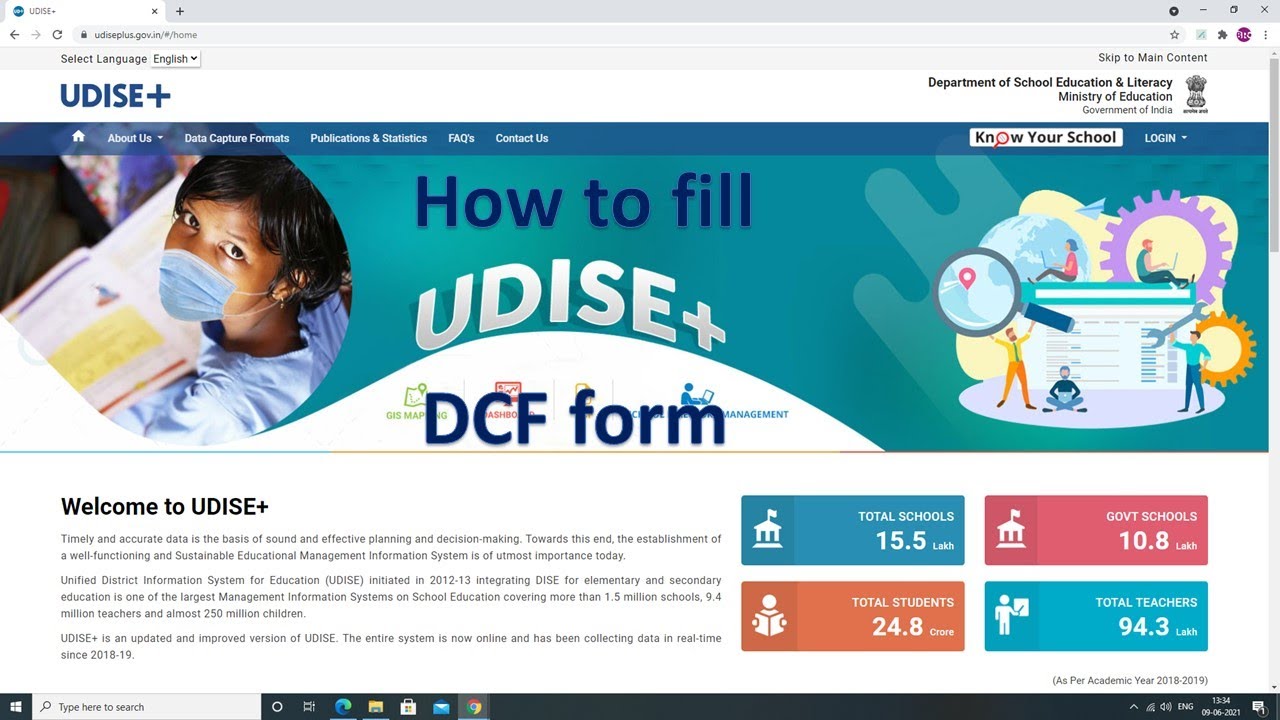The height and width of the screenshot is (720, 1280).
Task: Open the Wi-Fi network tray icon
Action: pos(1150,707)
